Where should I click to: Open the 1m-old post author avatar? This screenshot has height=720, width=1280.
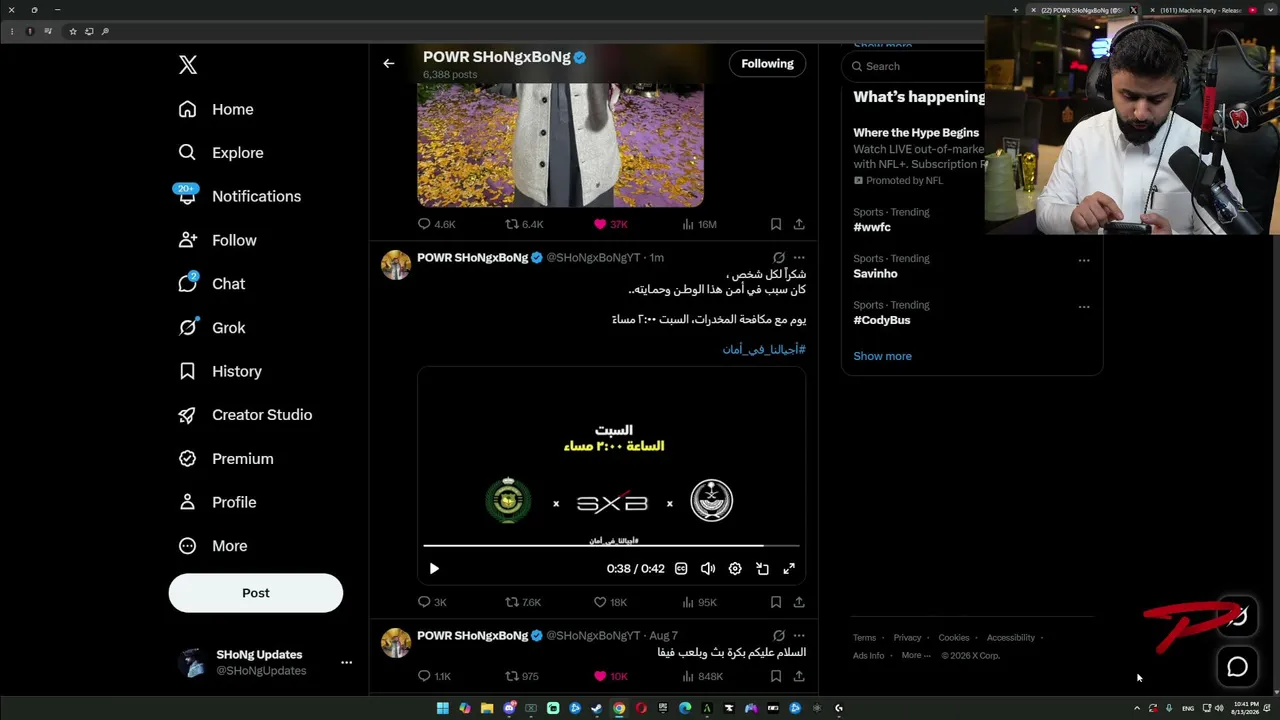coord(396,265)
